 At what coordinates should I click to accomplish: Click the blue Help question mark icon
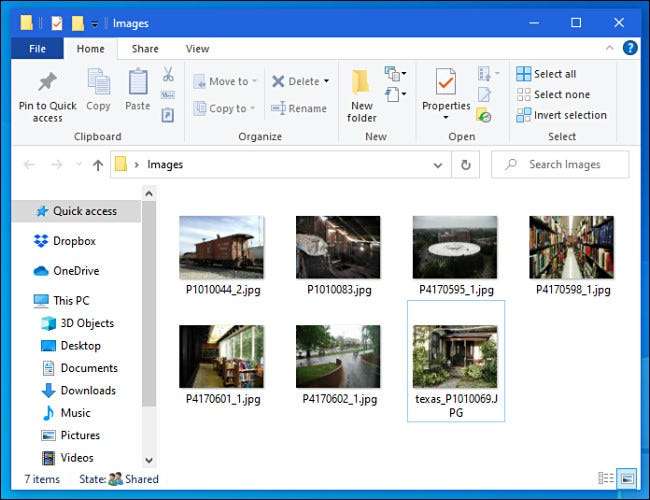click(x=630, y=48)
